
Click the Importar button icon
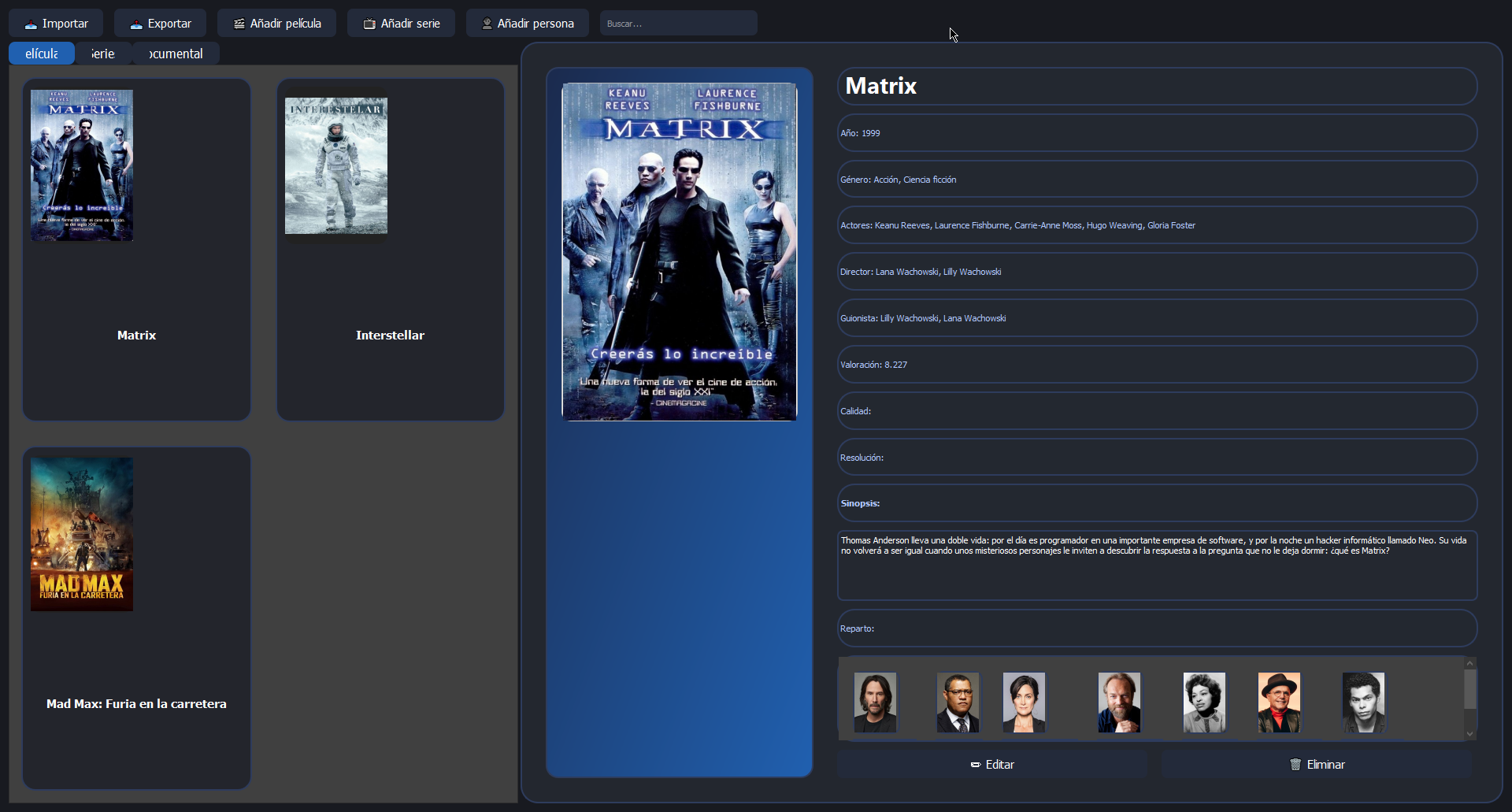31,24
